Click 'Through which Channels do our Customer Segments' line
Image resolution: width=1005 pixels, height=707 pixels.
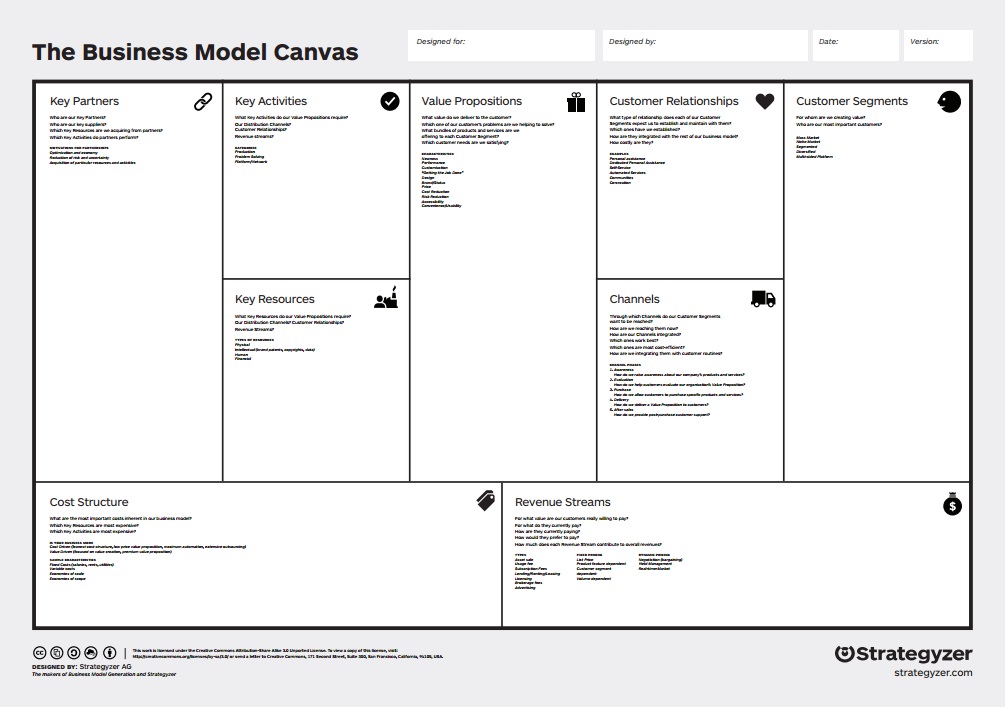pos(665,316)
